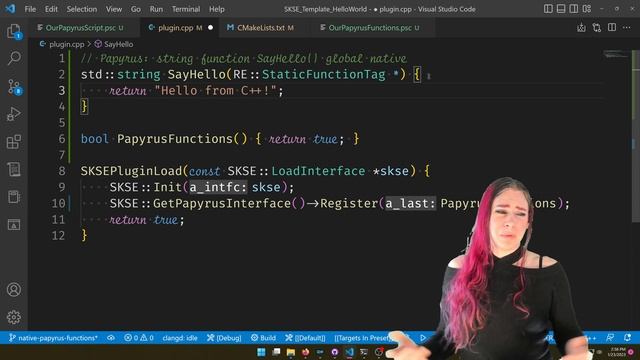The width and height of the screenshot is (640, 360).
Task: Open the Search view in activity bar
Action: point(14,58)
